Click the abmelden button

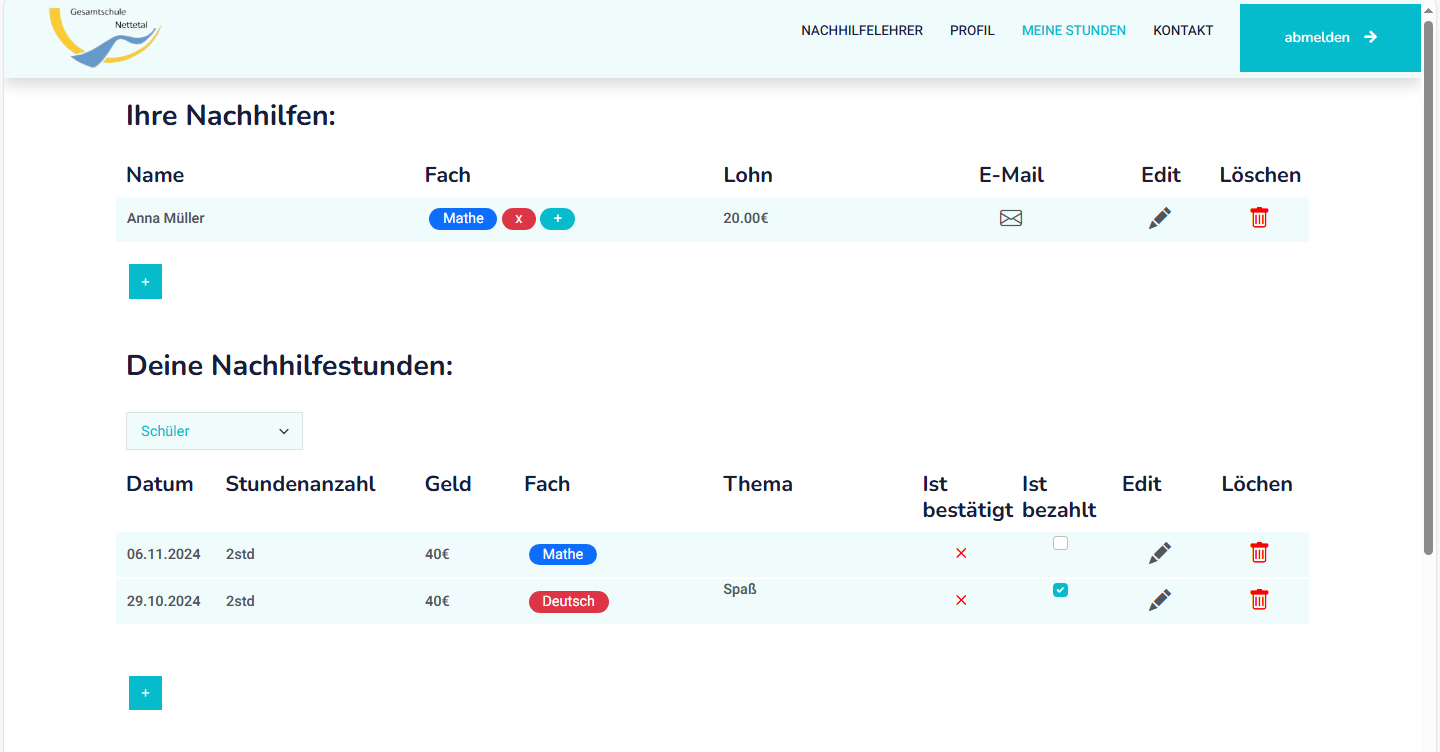coord(1329,38)
